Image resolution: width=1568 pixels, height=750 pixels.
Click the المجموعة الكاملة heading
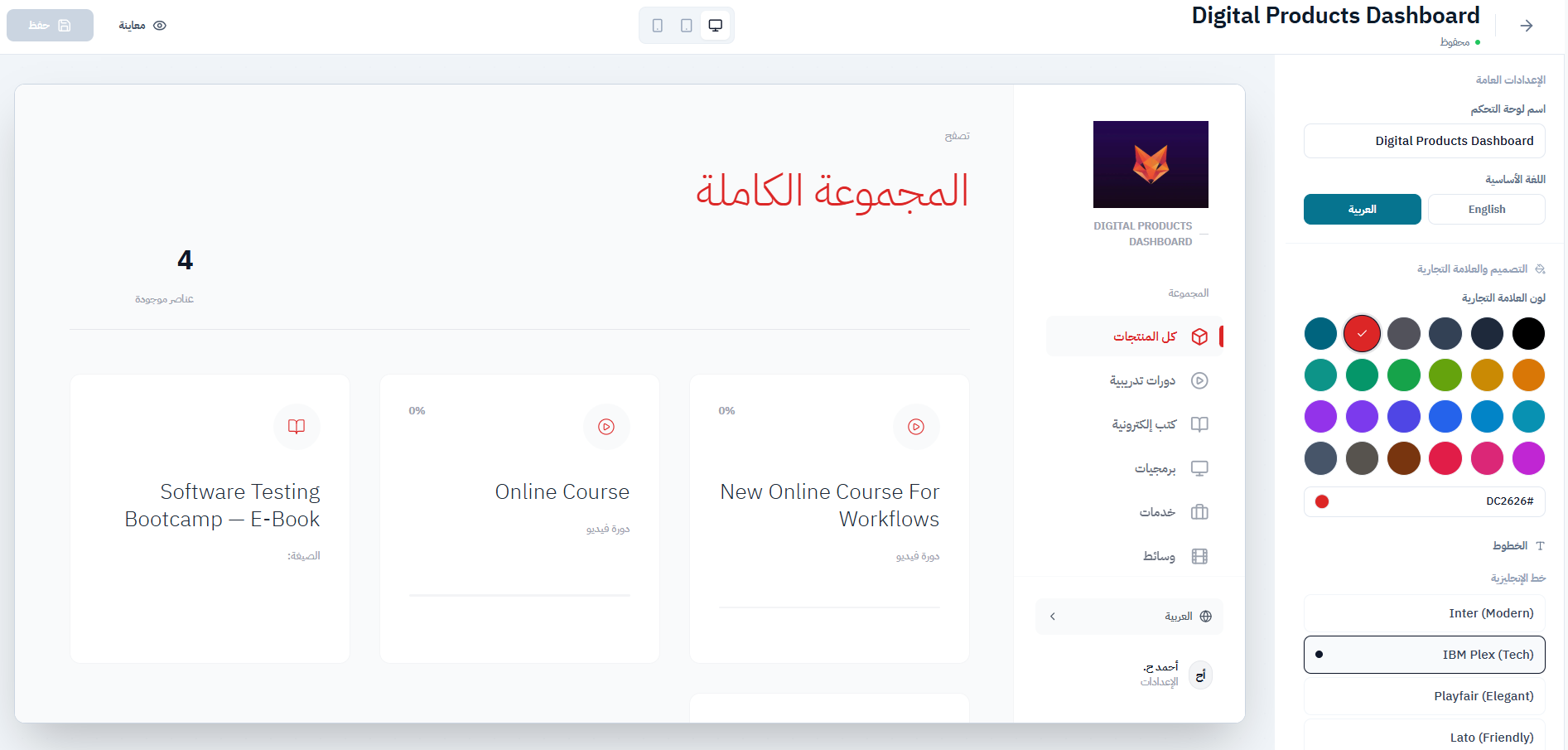(x=832, y=191)
